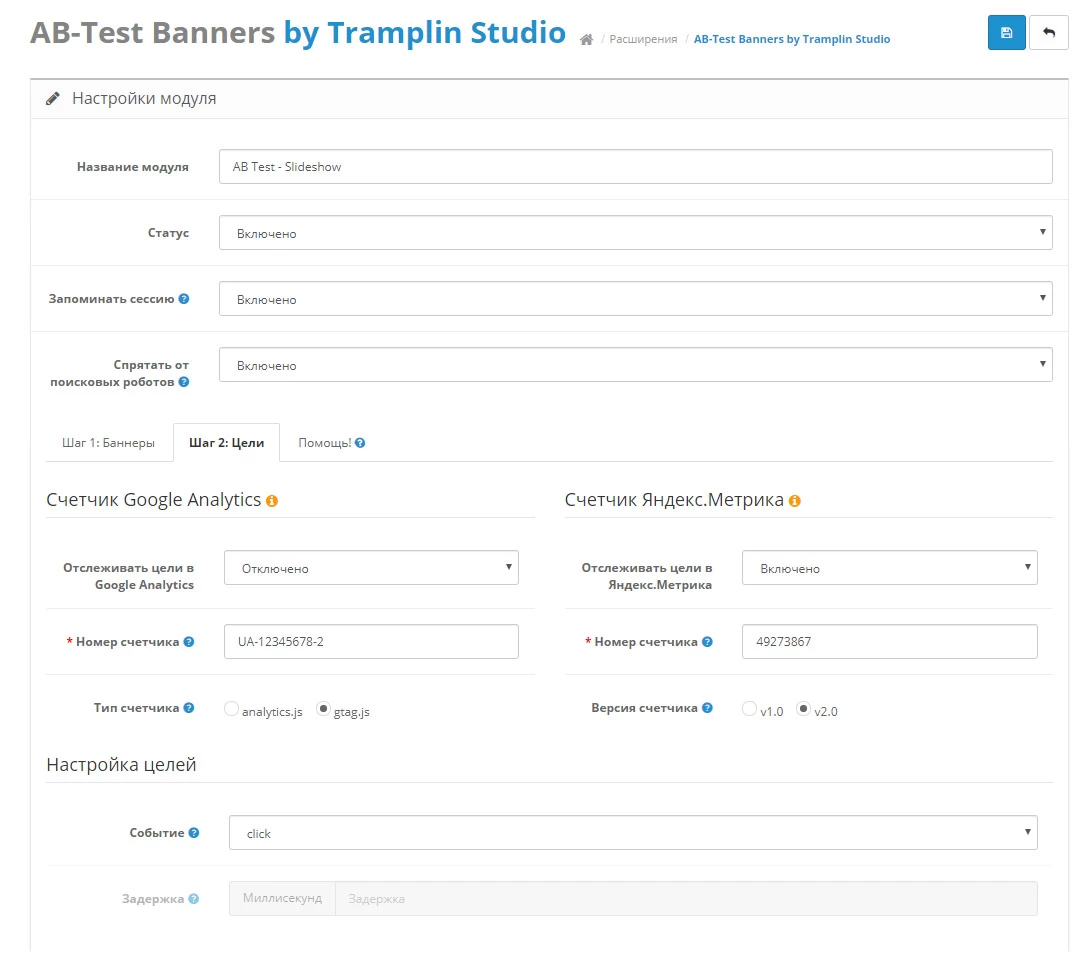Open Отслеживать цели в Google Analytics dropdown
The width and height of the screenshot is (1089, 958).
coord(371,568)
